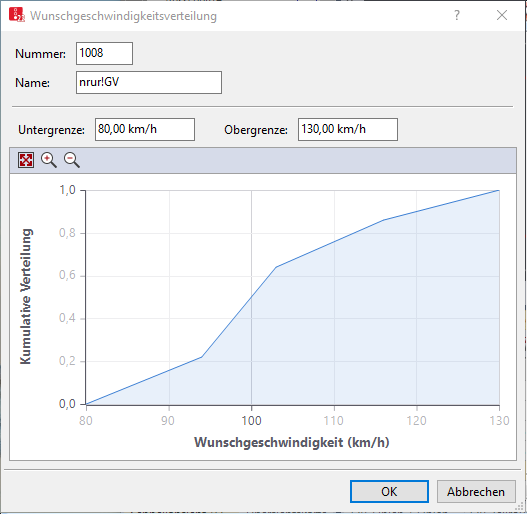
Task: Click into the Name field containing nrur!GV
Action: (149, 82)
